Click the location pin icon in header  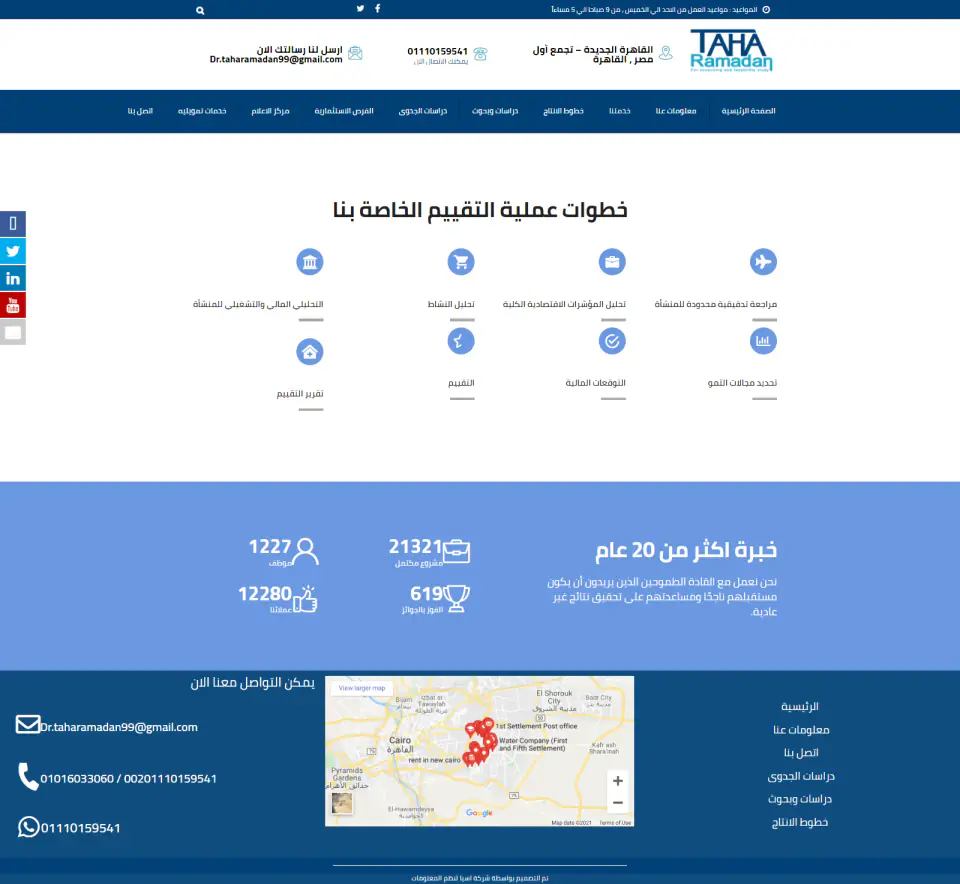(x=666, y=53)
